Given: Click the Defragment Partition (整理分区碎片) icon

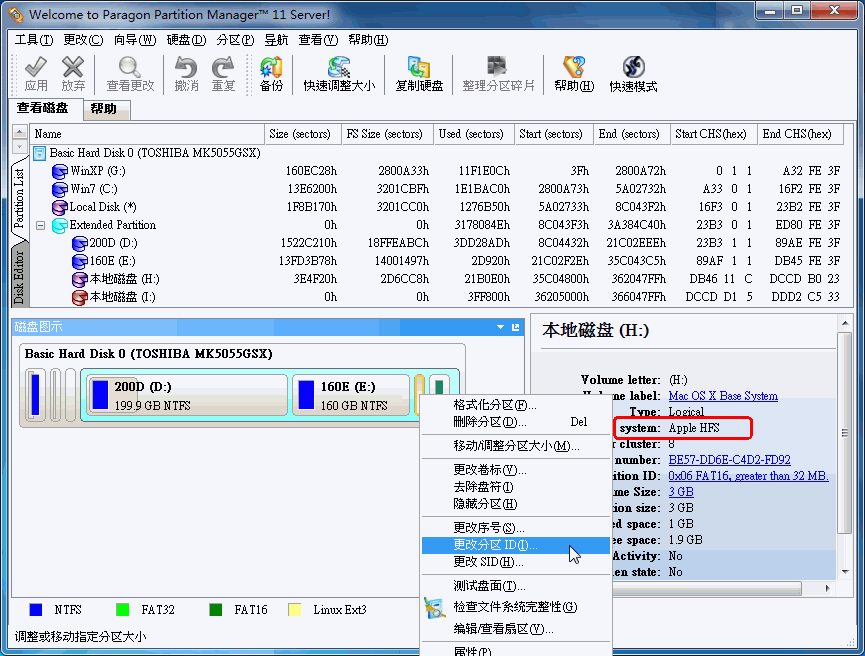Looking at the screenshot, I should tap(498, 67).
